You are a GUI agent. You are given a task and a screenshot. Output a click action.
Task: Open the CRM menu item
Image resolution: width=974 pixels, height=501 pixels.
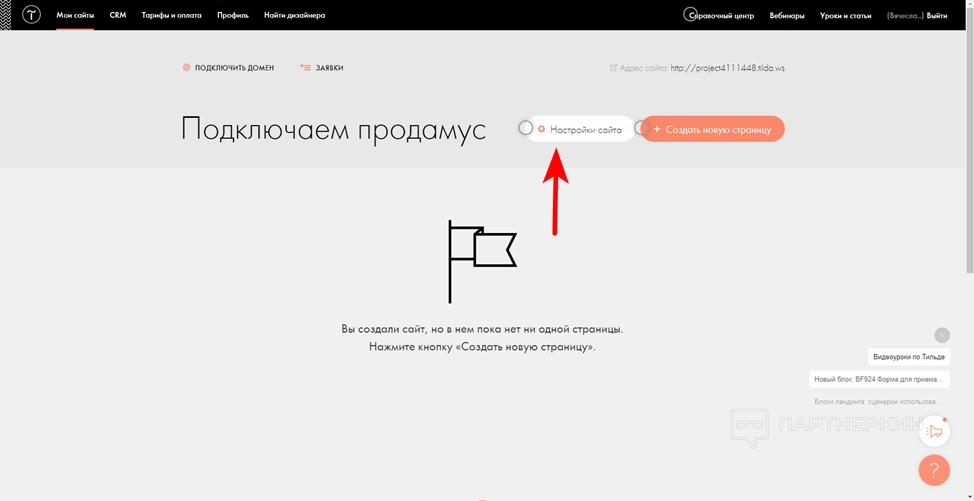(118, 15)
